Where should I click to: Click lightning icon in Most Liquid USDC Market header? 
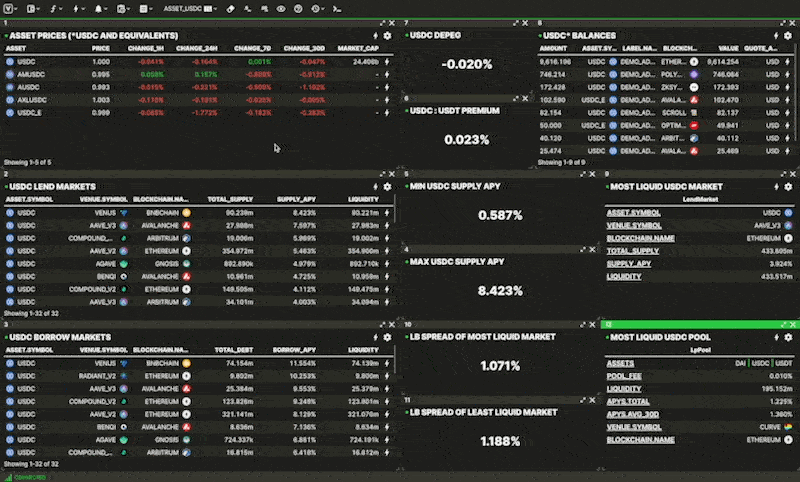[776, 187]
